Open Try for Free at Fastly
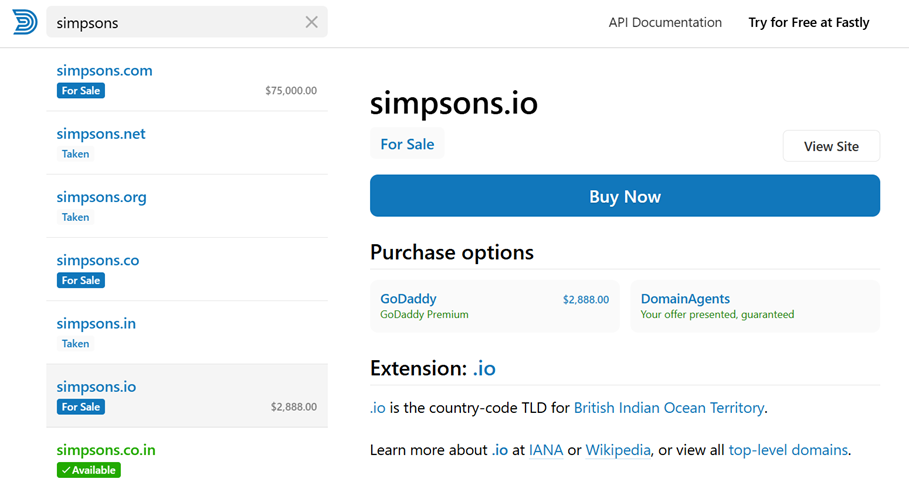This screenshot has width=909, height=489. pyautogui.click(x=809, y=23)
